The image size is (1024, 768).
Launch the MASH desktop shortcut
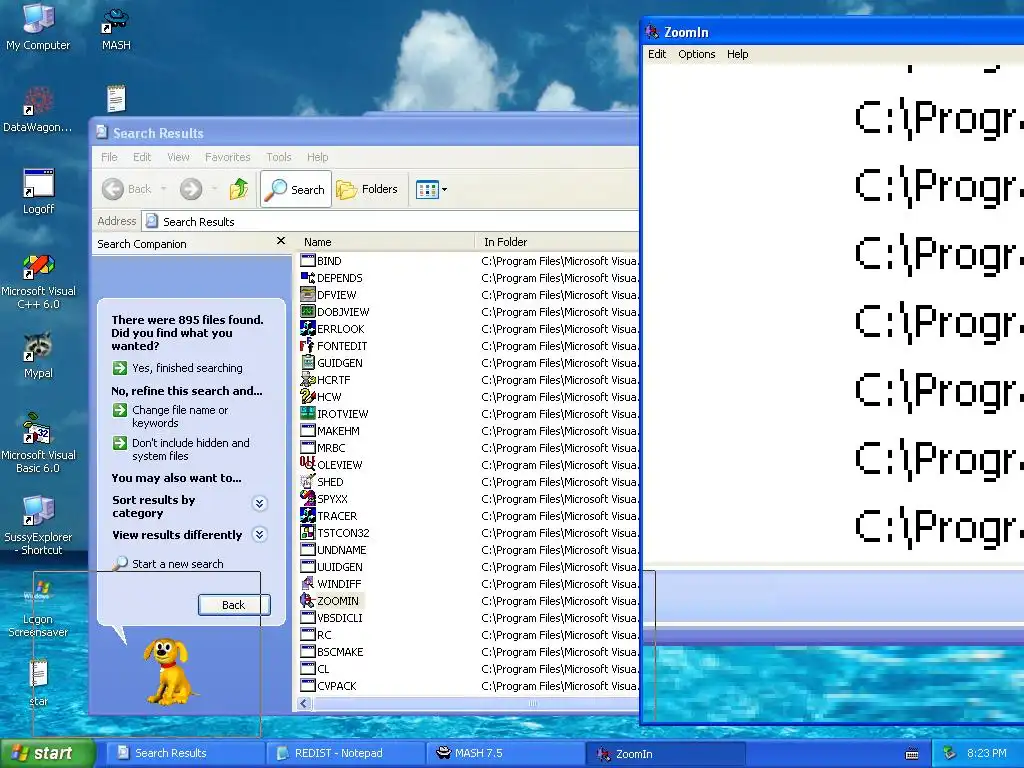(x=116, y=29)
